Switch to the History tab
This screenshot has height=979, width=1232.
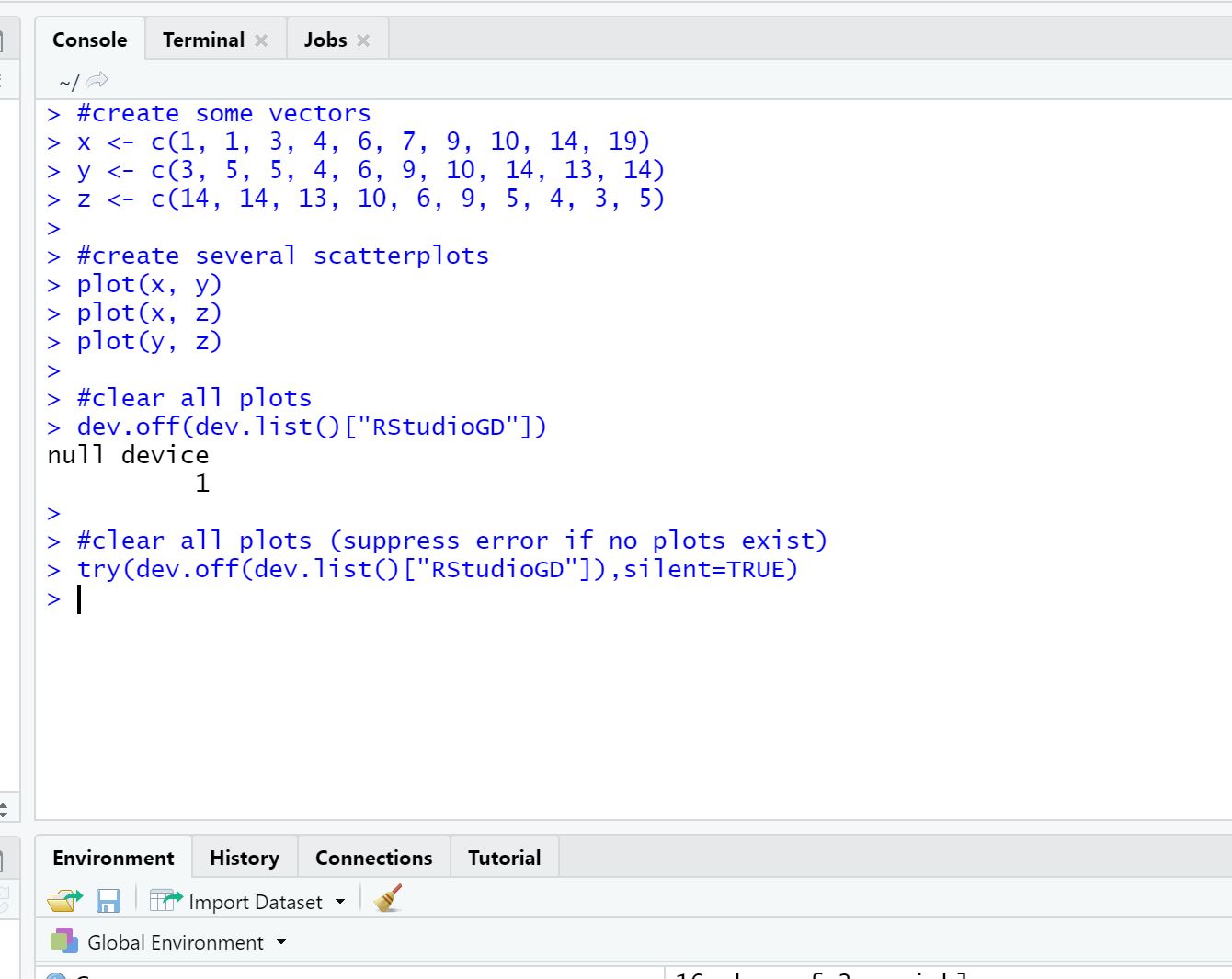pos(244,857)
